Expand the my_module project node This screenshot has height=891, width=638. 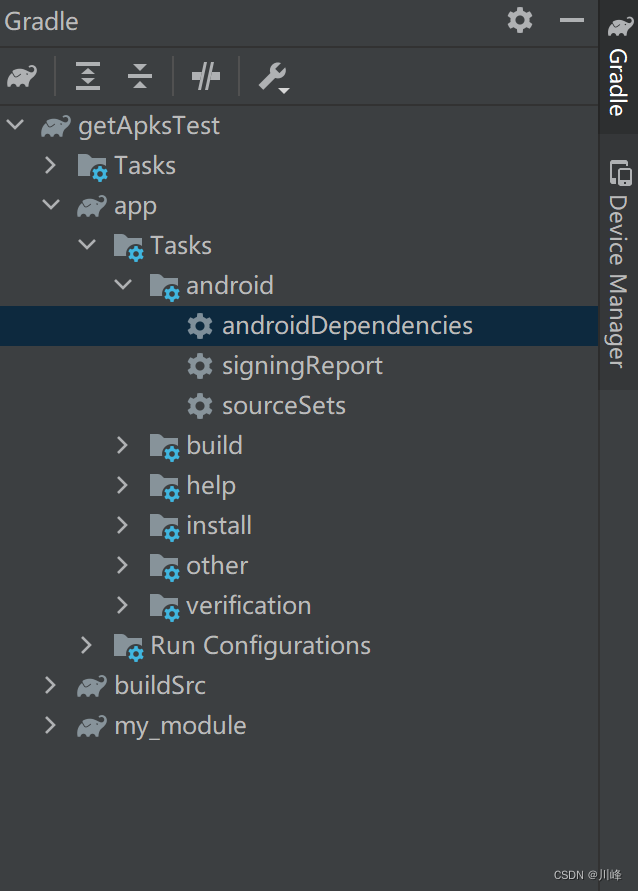pos(50,725)
